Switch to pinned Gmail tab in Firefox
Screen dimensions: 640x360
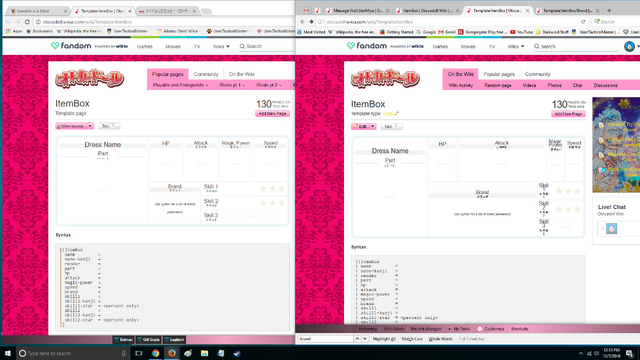[306, 10]
